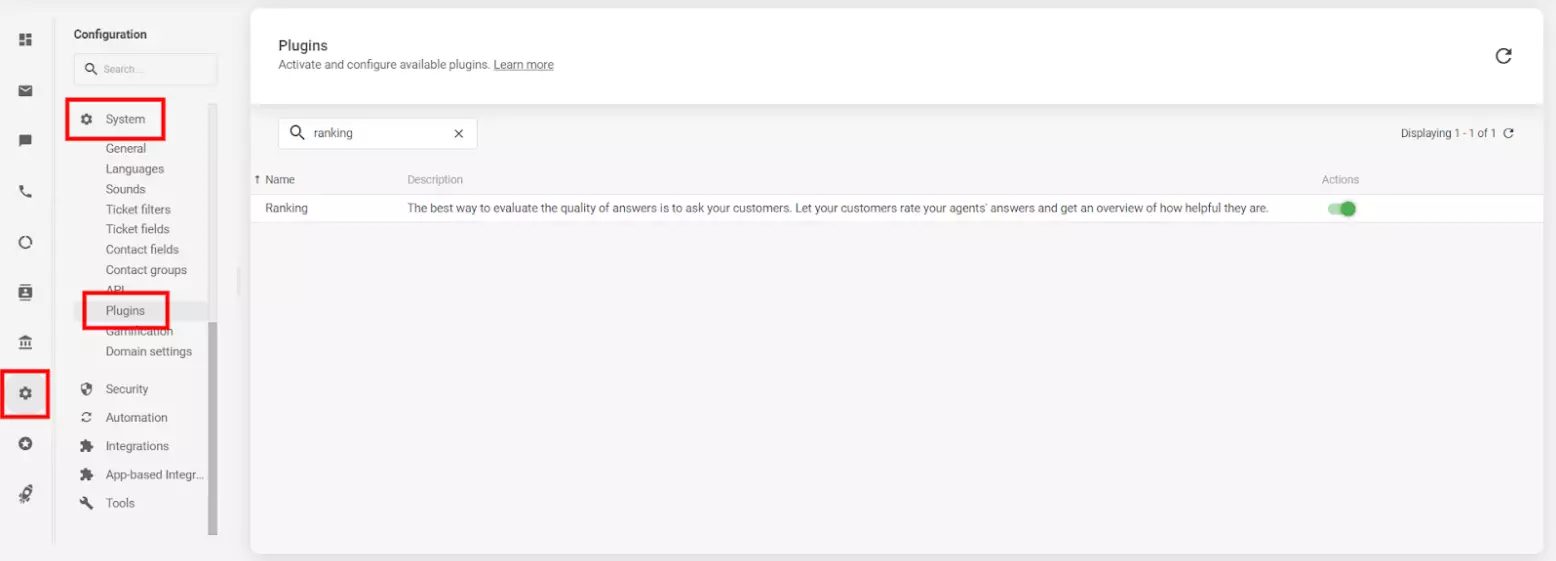Click the rocket icon at sidebar bottom
This screenshot has width=1556, height=561.
[26, 494]
